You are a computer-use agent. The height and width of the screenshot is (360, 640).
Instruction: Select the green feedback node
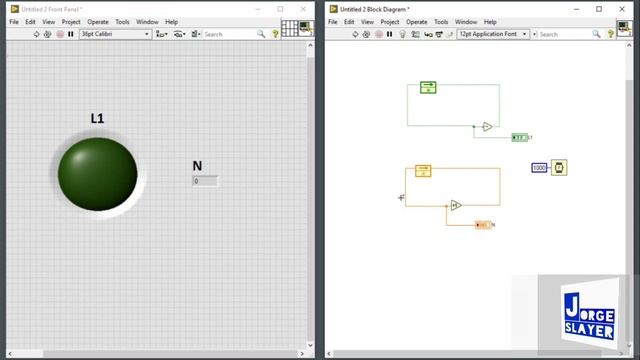click(428, 87)
